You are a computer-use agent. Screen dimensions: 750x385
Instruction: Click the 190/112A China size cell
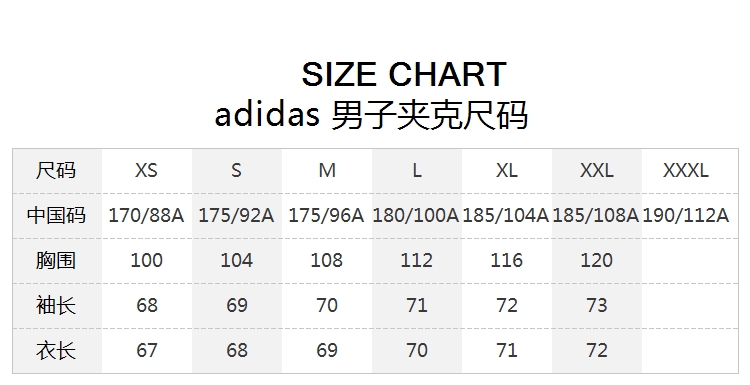(x=685, y=215)
